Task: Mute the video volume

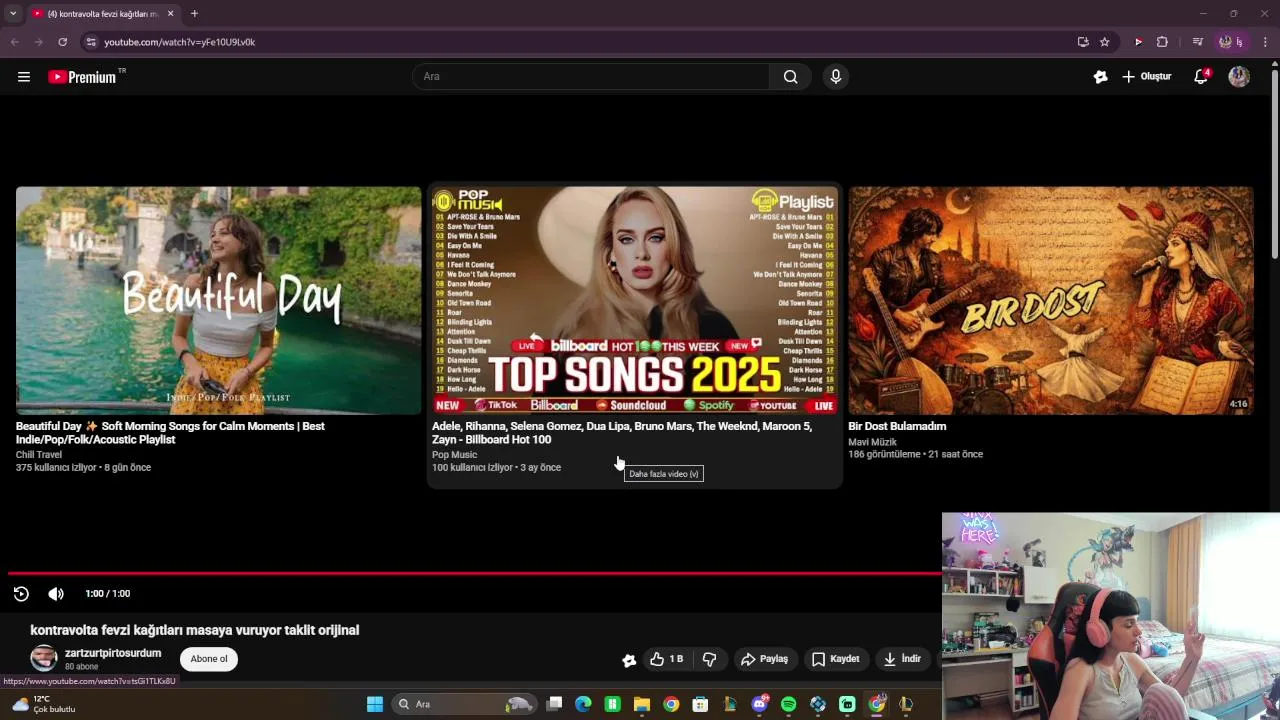Action: click(x=56, y=594)
